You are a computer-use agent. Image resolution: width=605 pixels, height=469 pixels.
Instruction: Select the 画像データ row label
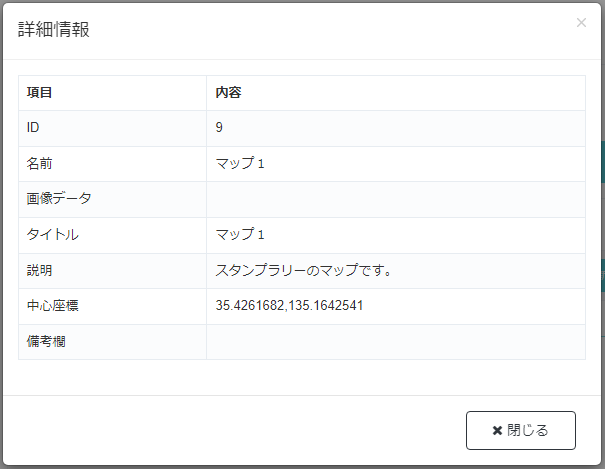(x=59, y=199)
